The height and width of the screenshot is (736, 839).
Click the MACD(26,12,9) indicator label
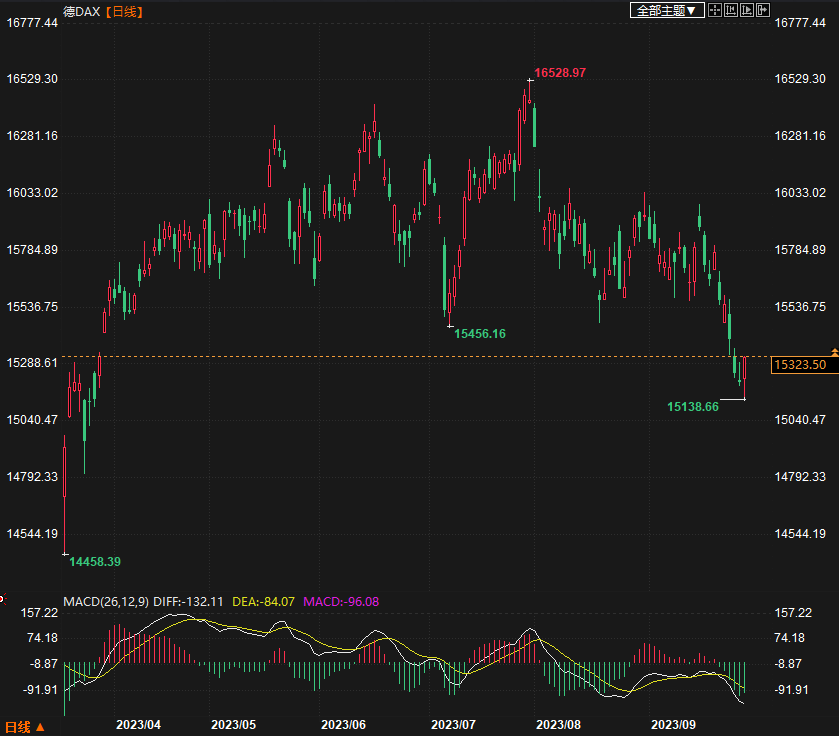point(106,601)
